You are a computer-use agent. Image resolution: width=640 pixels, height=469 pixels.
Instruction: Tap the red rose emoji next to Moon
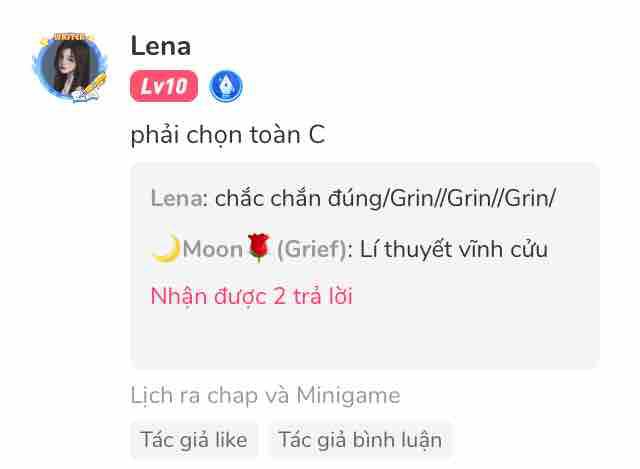tap(259, 248)
